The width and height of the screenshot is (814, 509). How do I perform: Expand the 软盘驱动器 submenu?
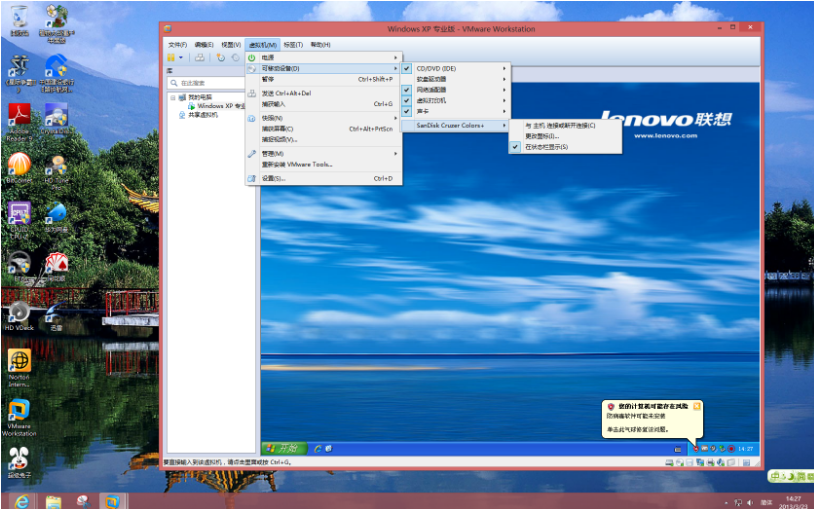(456, 79)
